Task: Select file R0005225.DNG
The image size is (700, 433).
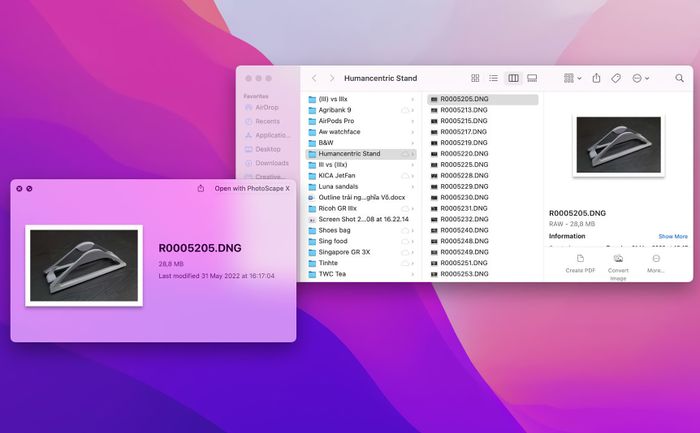Action: click(x=483, y=165)
